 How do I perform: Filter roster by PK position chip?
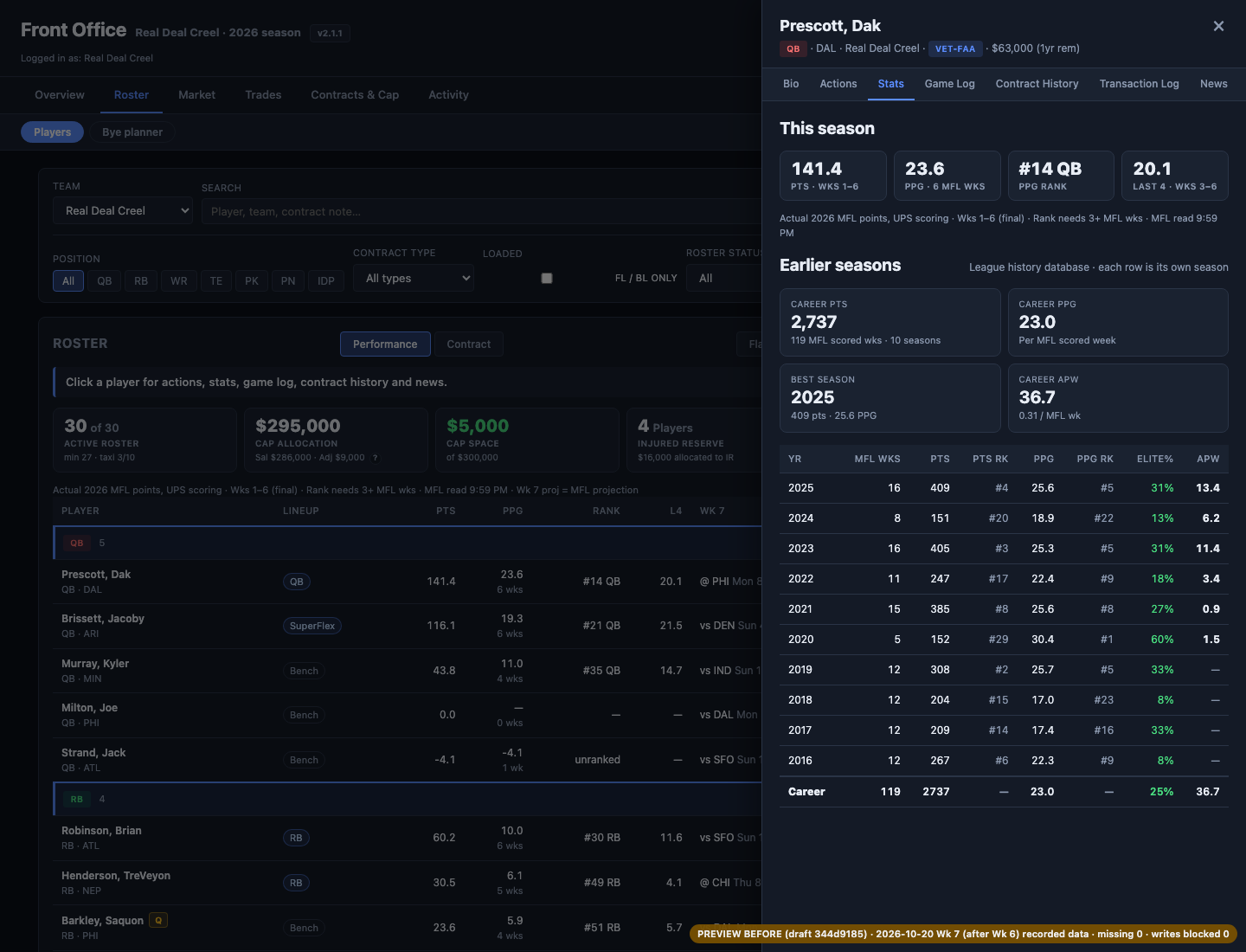point(252,280)
